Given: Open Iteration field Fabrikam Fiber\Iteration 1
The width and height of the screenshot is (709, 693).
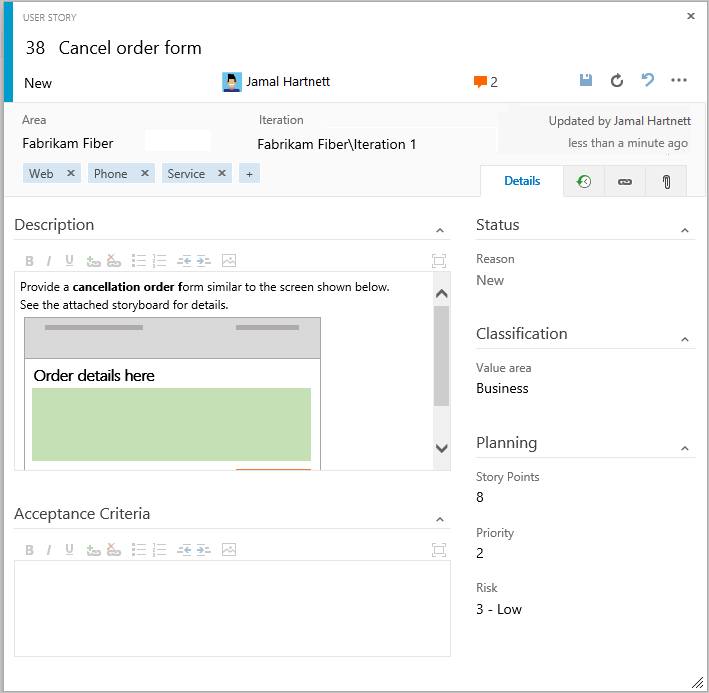Looking at the screenshot, I should click(x=336, y=144).
